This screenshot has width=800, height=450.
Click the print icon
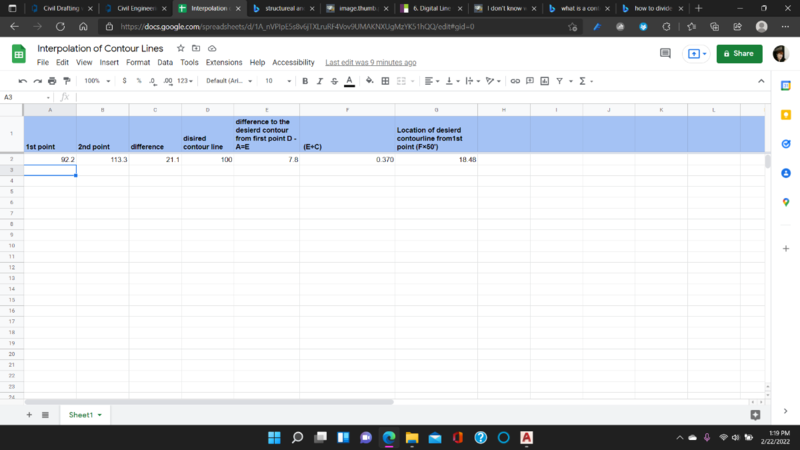pos(52,81)
